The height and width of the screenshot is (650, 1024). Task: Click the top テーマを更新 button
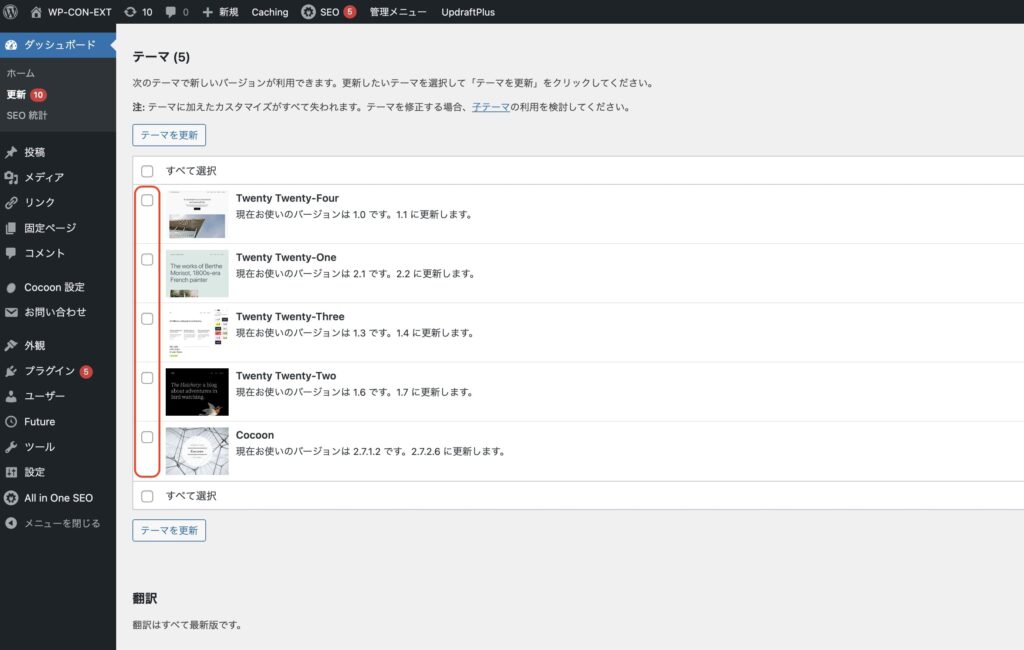(x=169, y=135)
